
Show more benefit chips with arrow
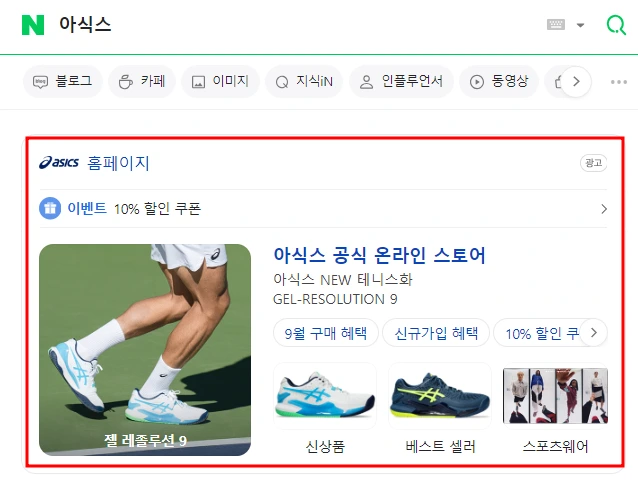pyautogui.click(x=594, y=333)
